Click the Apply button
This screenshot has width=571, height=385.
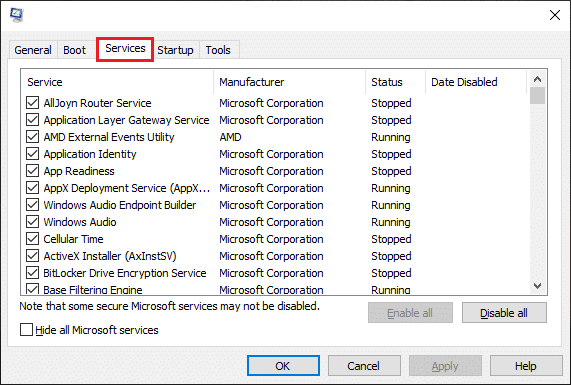click(445, 366)
